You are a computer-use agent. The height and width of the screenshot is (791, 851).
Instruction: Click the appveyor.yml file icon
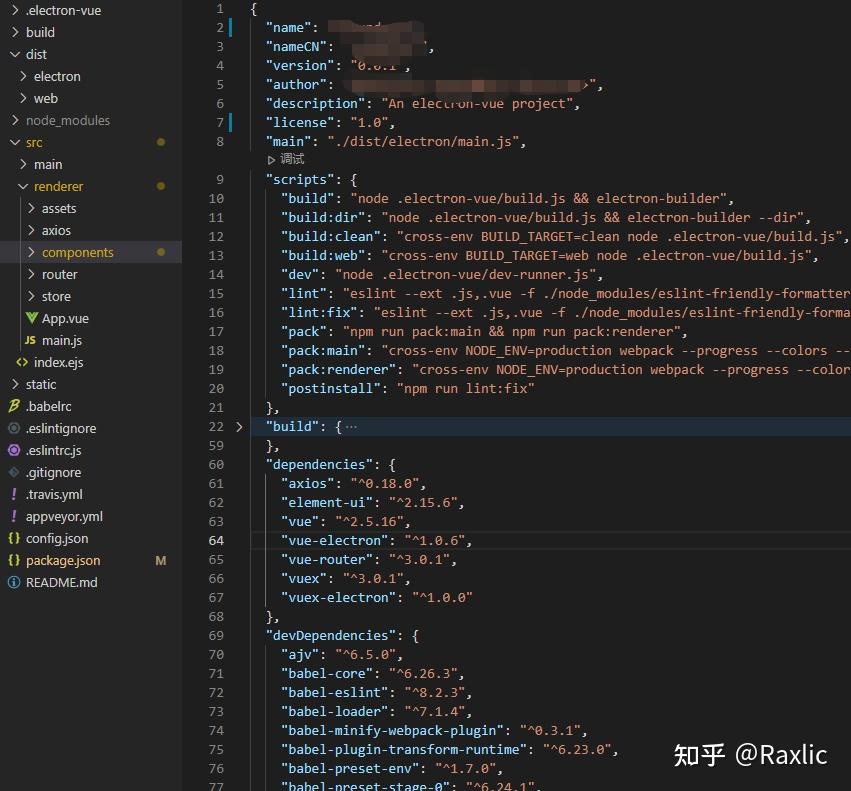(14, 516)
